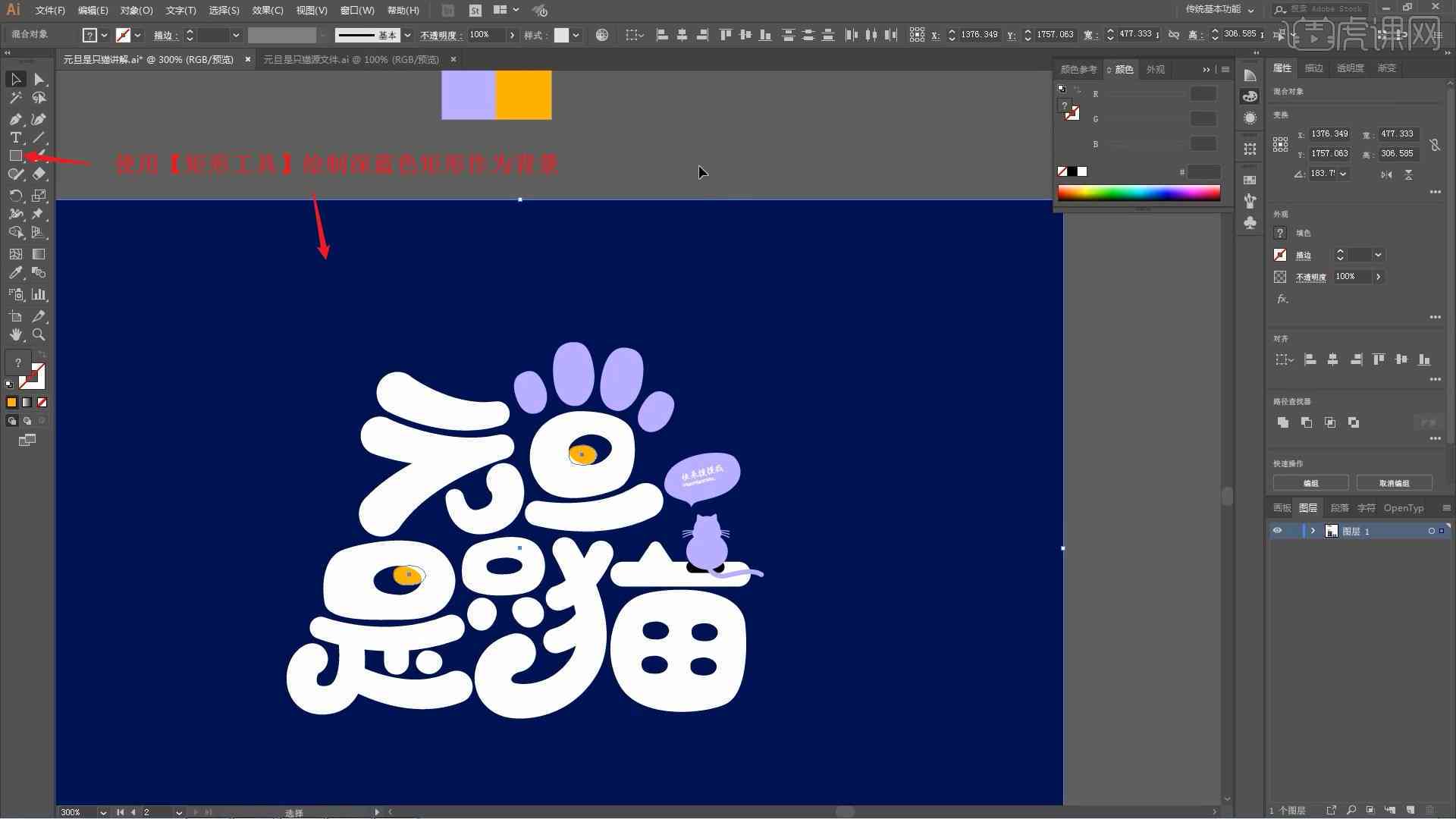Toggle visibility of 图层 1 layer
Viewport: 1456px width, 819px height.
[x=1277, y=530]
